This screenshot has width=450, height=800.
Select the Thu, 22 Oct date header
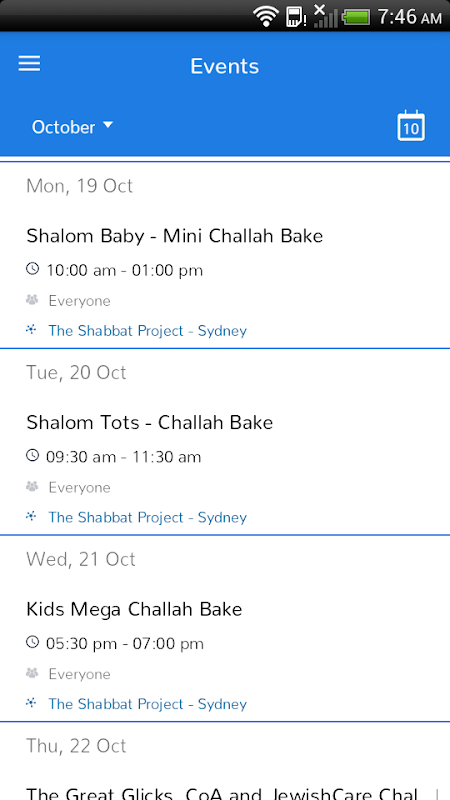(x=77, y=746)
